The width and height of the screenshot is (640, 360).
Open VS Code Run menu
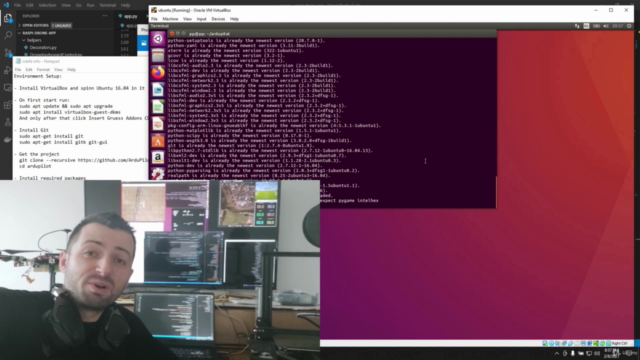(90, 5)
